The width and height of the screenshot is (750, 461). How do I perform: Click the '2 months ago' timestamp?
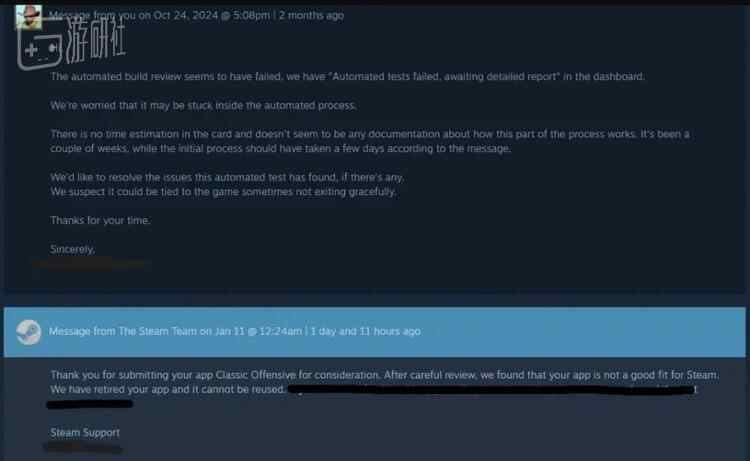[x=311, y=15]
